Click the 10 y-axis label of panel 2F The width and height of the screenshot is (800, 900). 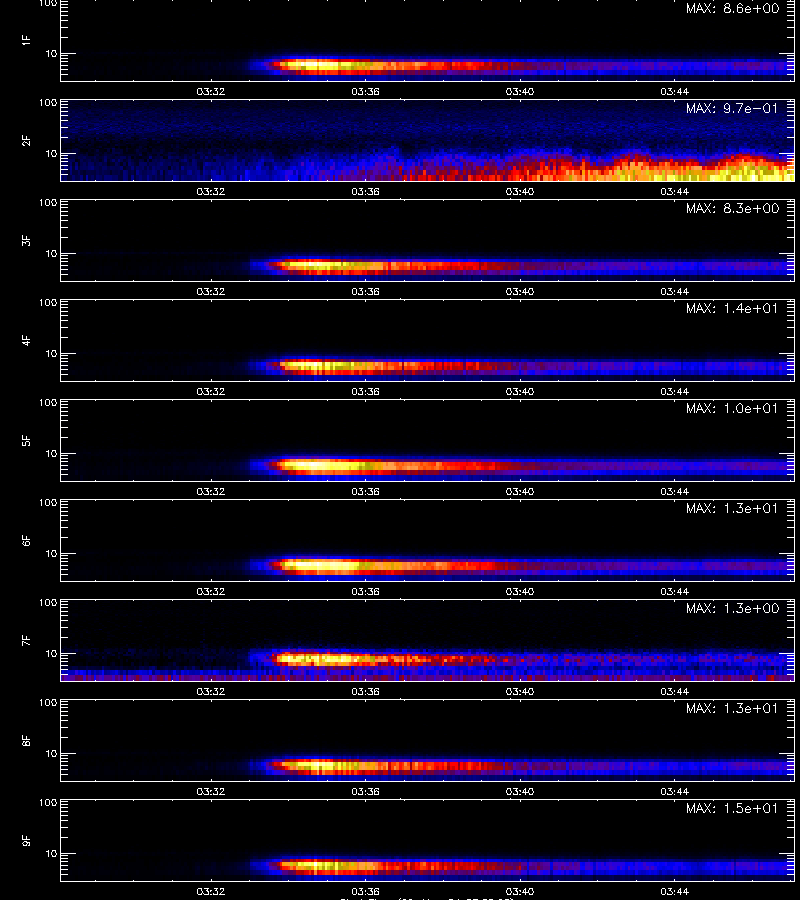point(51,153)
